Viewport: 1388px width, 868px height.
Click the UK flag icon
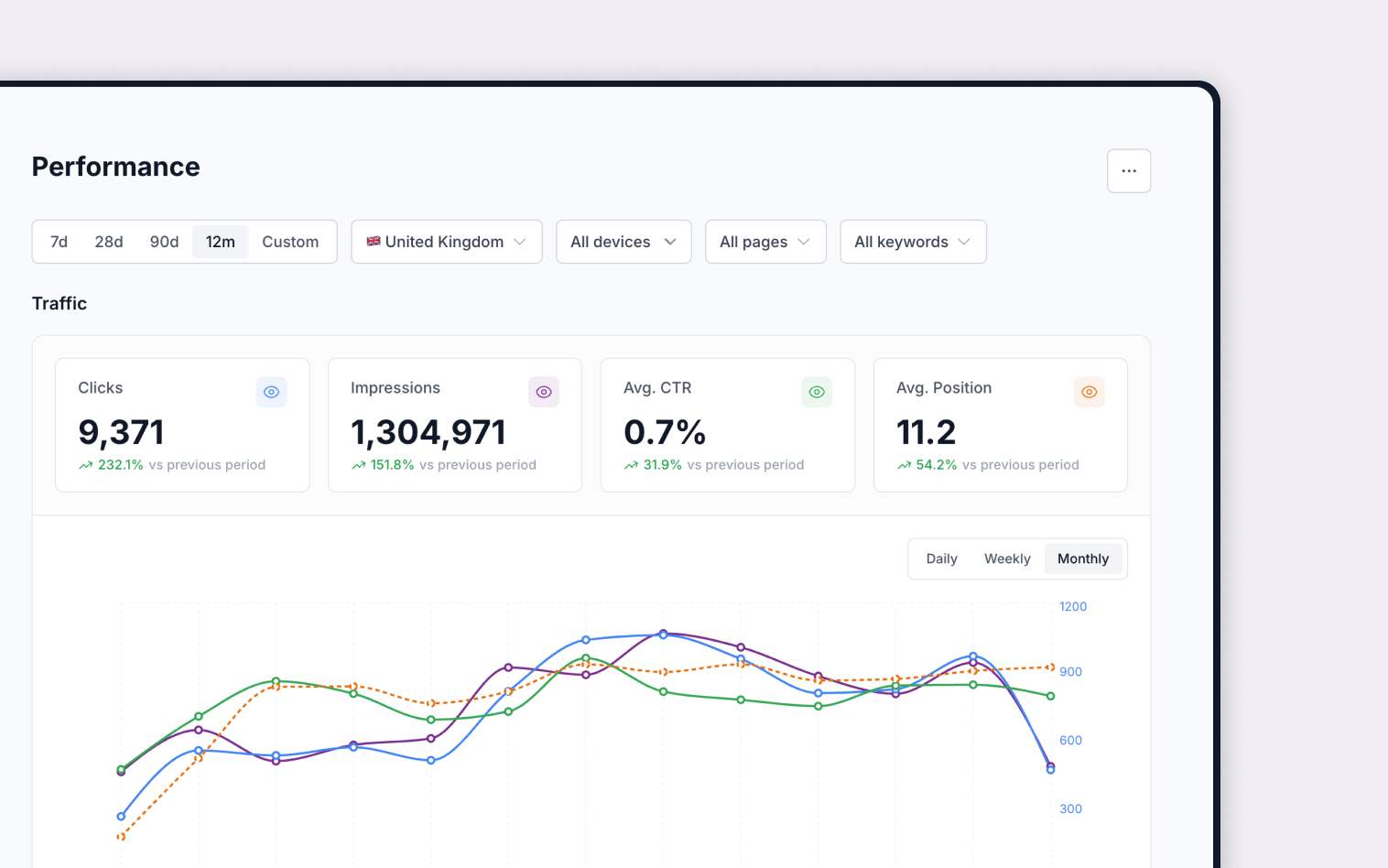pyautogui.click(x=374, y=242)
